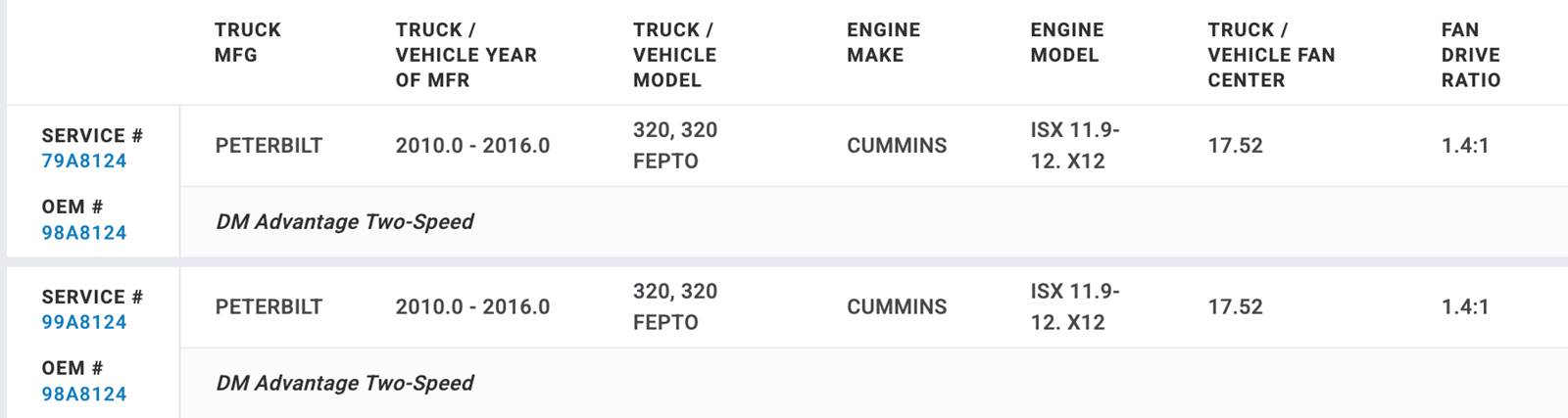The height and width of the screenshot is (418, 1568).
Task: Click OEM link 98A8124 under service 99A8124
Action: coord(84,395)
